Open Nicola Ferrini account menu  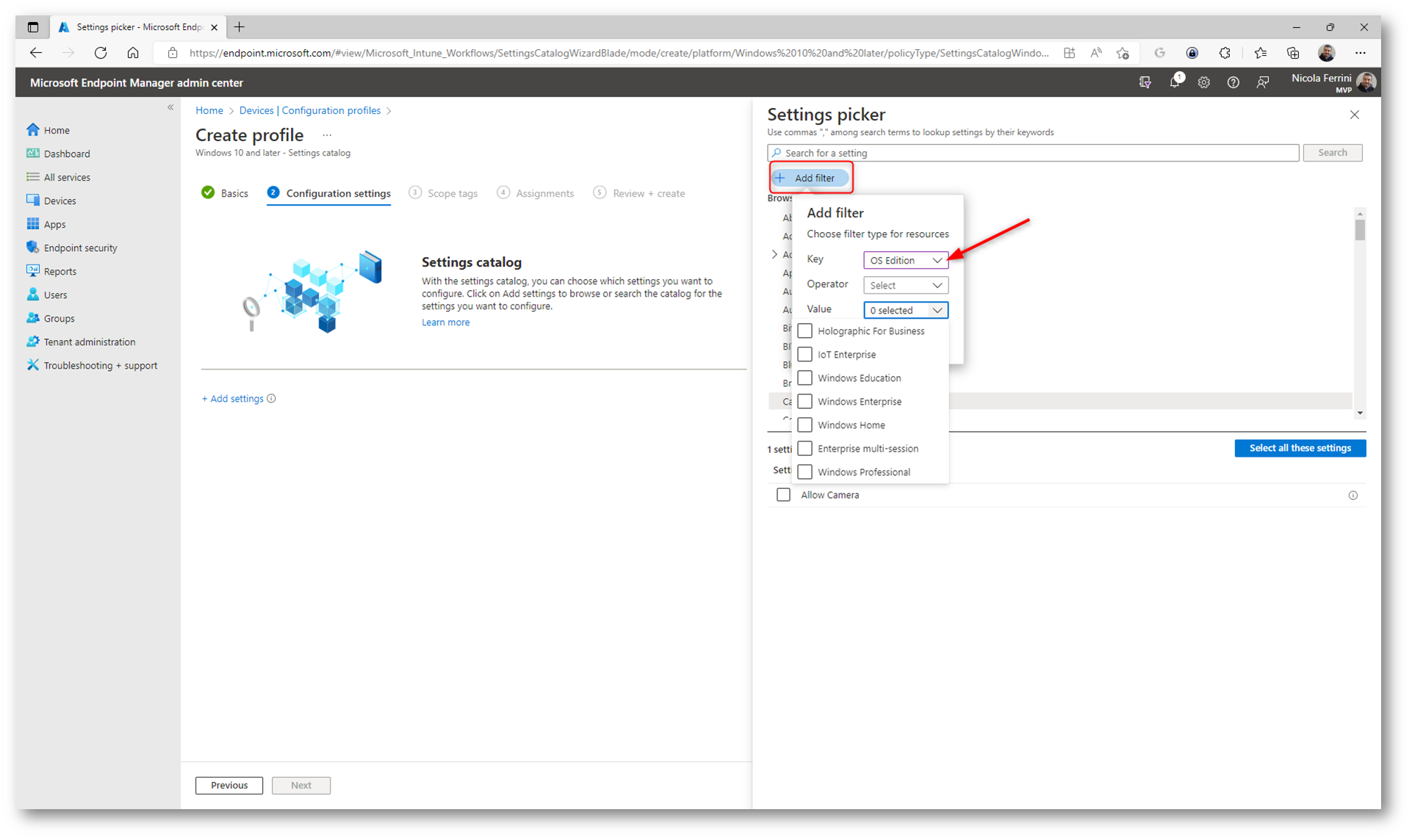[1333, 82]
